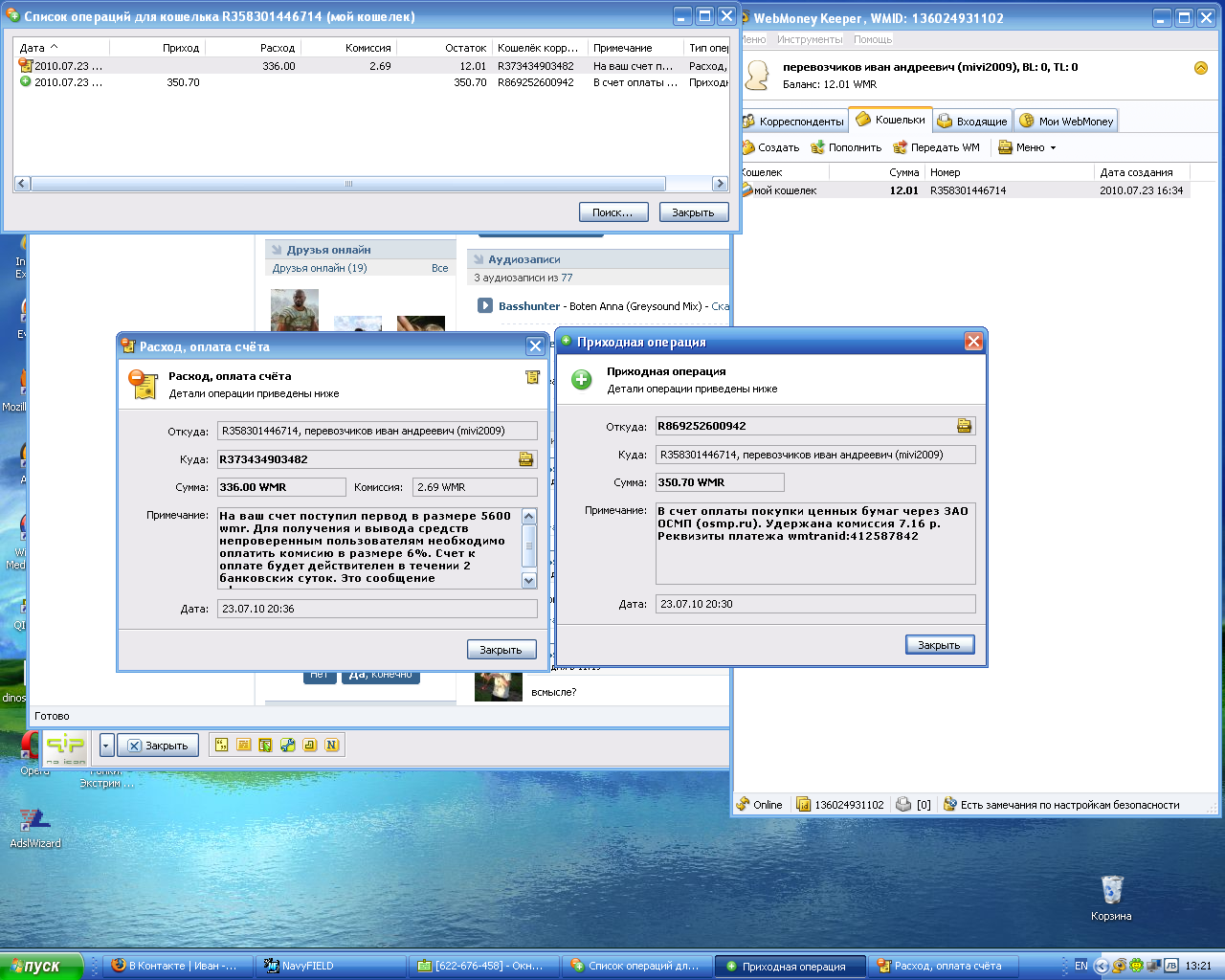1225x980 pixels.
Task: Click Закрыть in the operations list window
Action: pyautogui.click(x=694, y=212)
